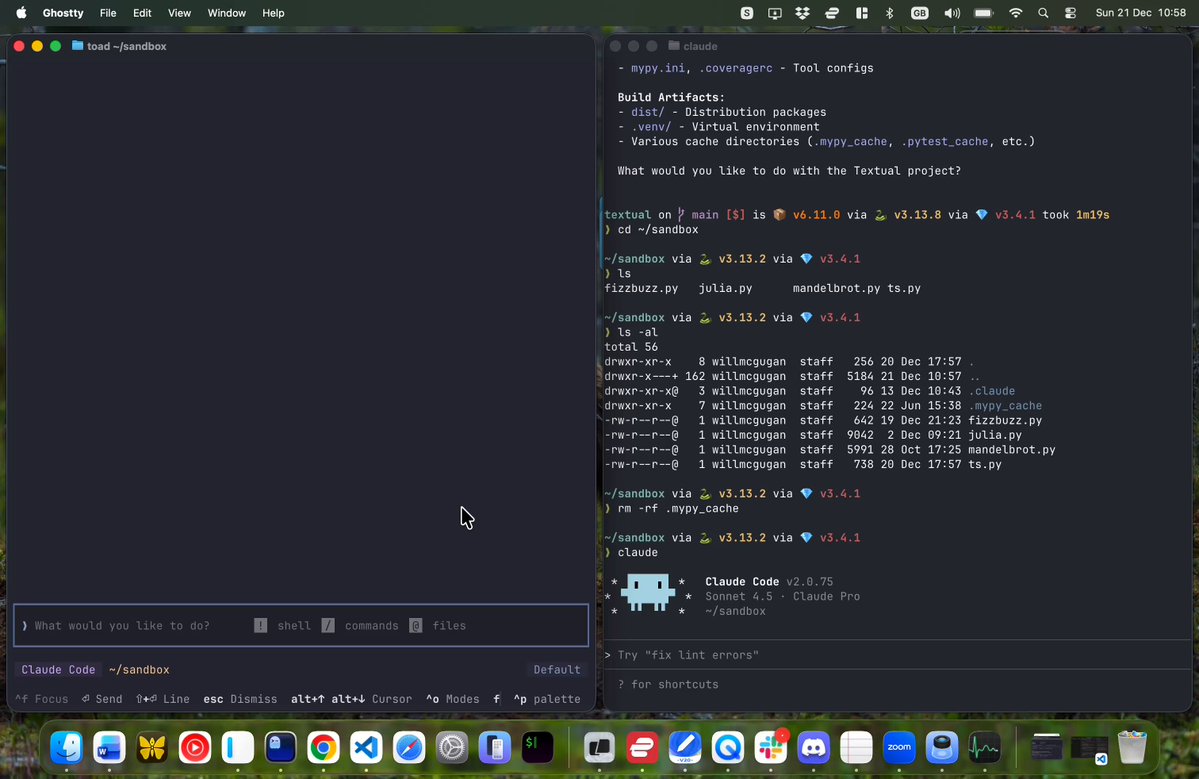Click the S icon in menu bar
Image resolution: width=1199 pixels, height=779 pixels.
click(747, 13)
